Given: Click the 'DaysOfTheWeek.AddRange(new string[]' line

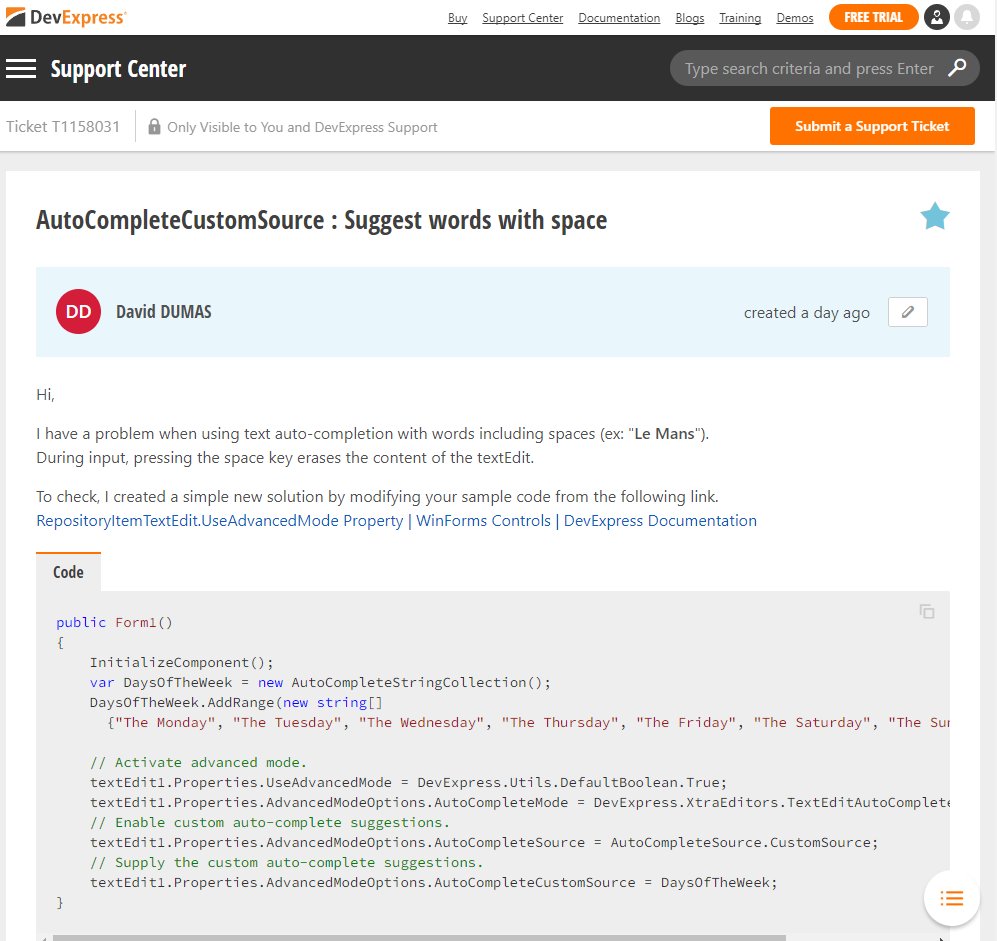Looking at the screenshot, I should click(236, 703).
